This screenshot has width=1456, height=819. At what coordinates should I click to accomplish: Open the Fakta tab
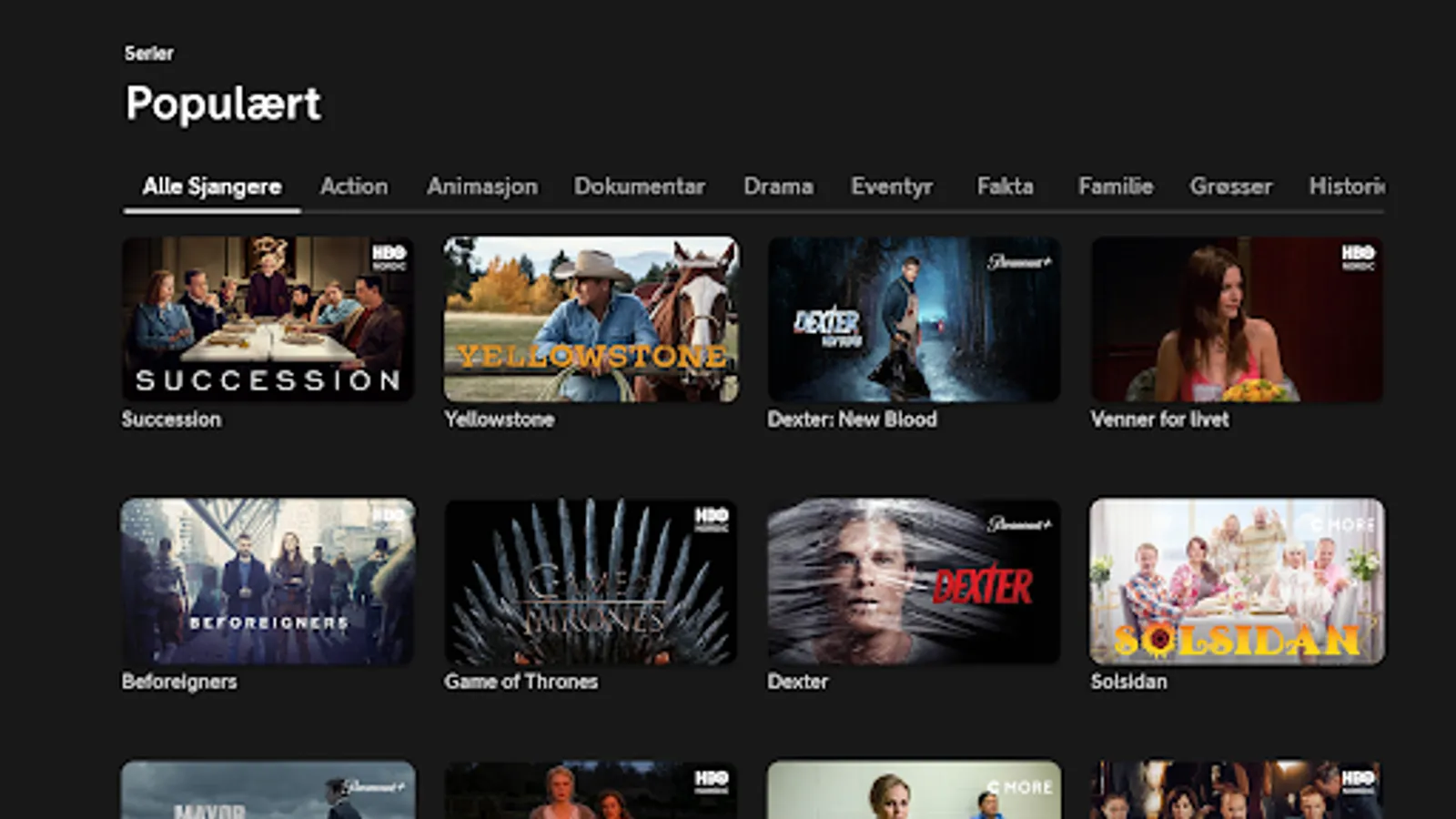pos(1006,187)
